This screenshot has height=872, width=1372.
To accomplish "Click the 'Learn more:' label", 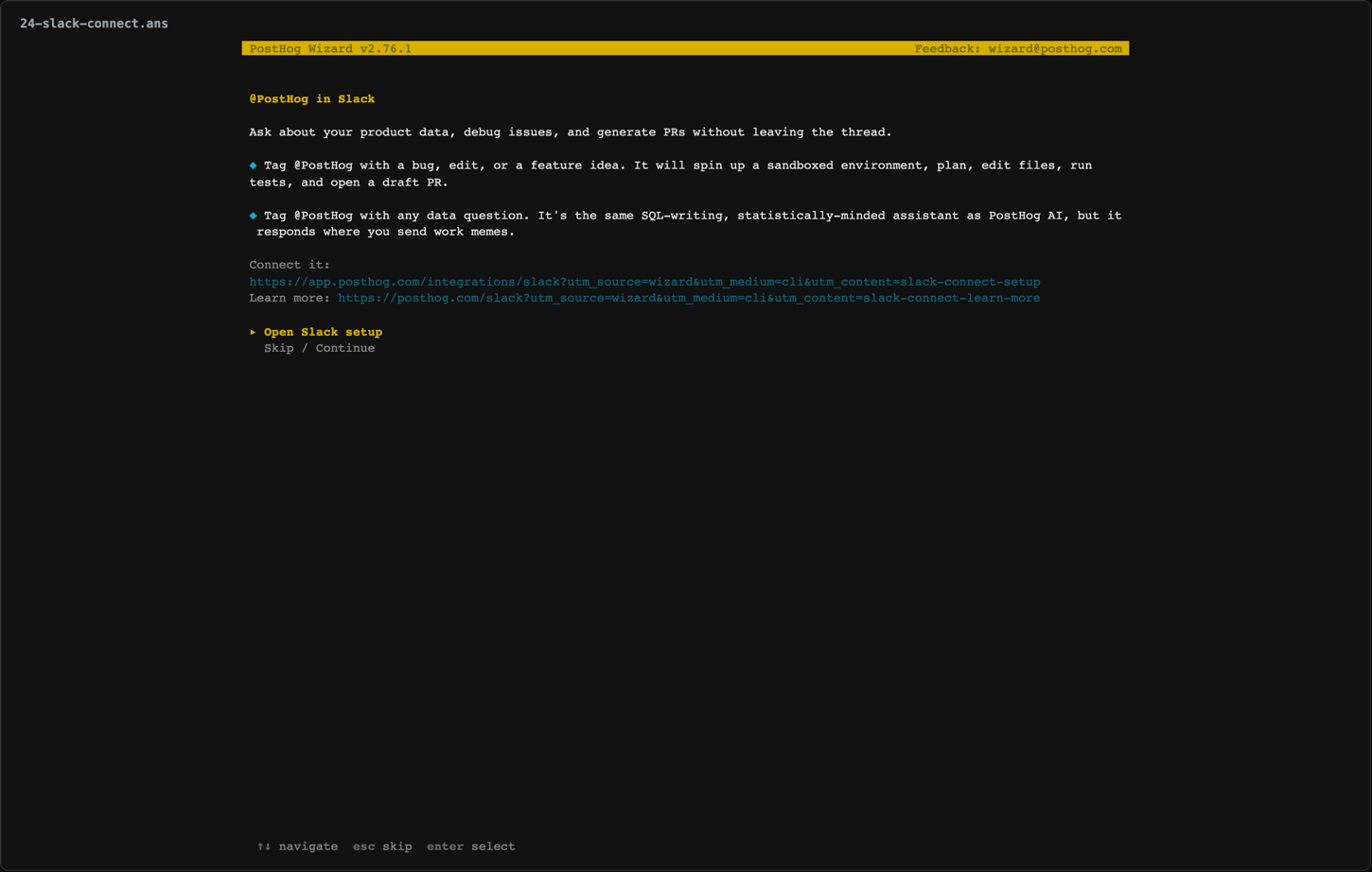I will (x=290, y=298).
